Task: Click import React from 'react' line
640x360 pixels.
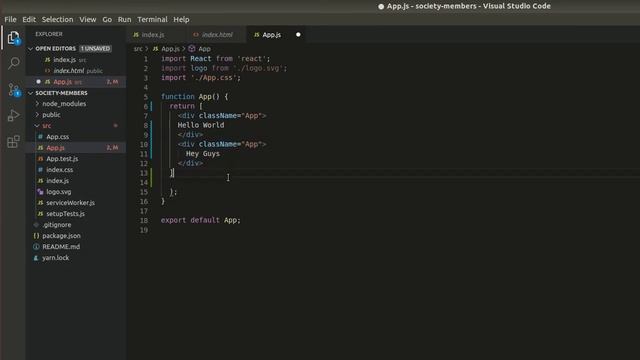Action: tap(216, 59)
